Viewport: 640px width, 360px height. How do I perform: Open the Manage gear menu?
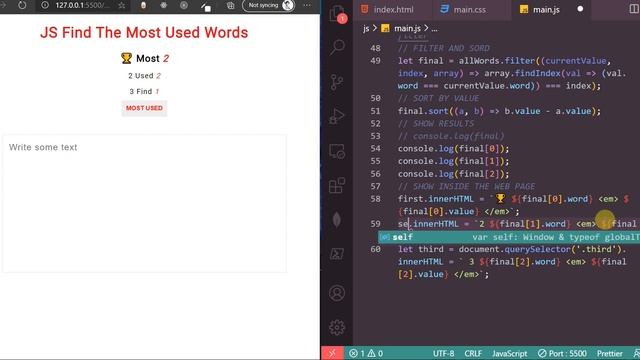coord(337,327)
